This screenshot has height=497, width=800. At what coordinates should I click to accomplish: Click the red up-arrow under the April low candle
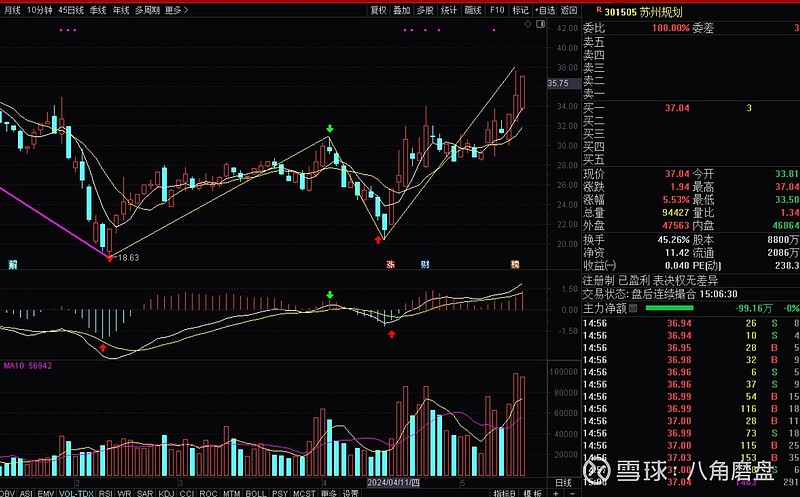pos(378,239)
